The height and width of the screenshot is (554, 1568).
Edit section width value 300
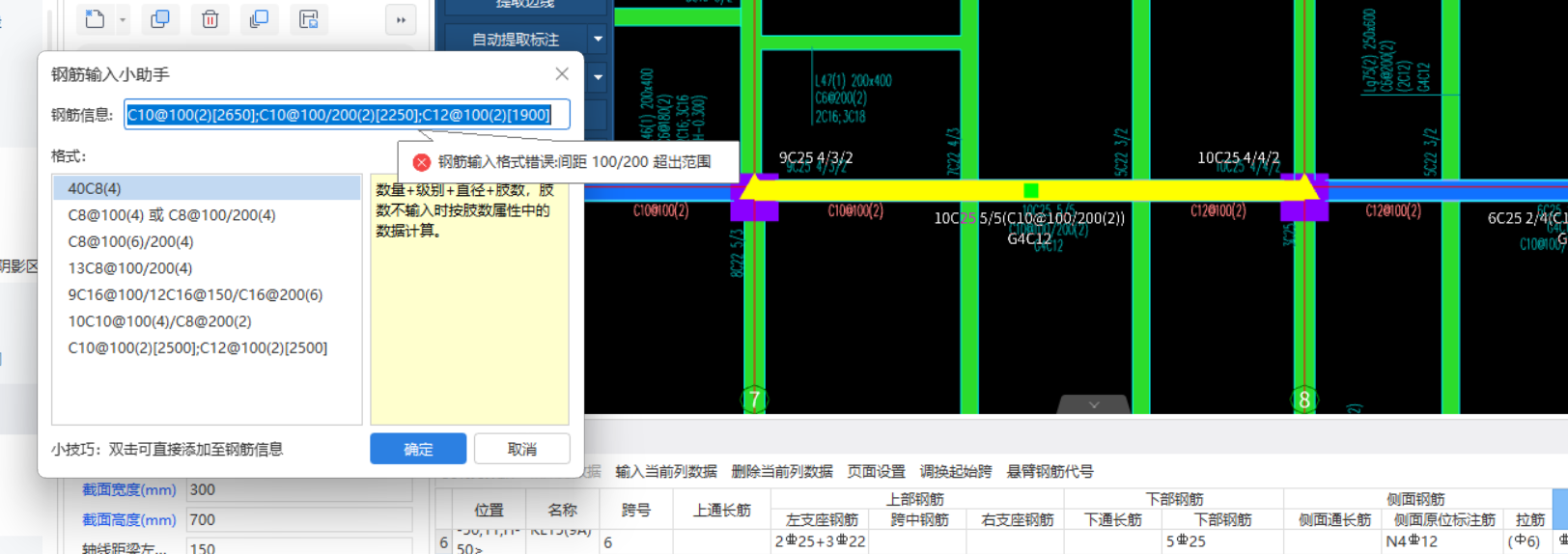pyautogui.click(x=299, y=490)
